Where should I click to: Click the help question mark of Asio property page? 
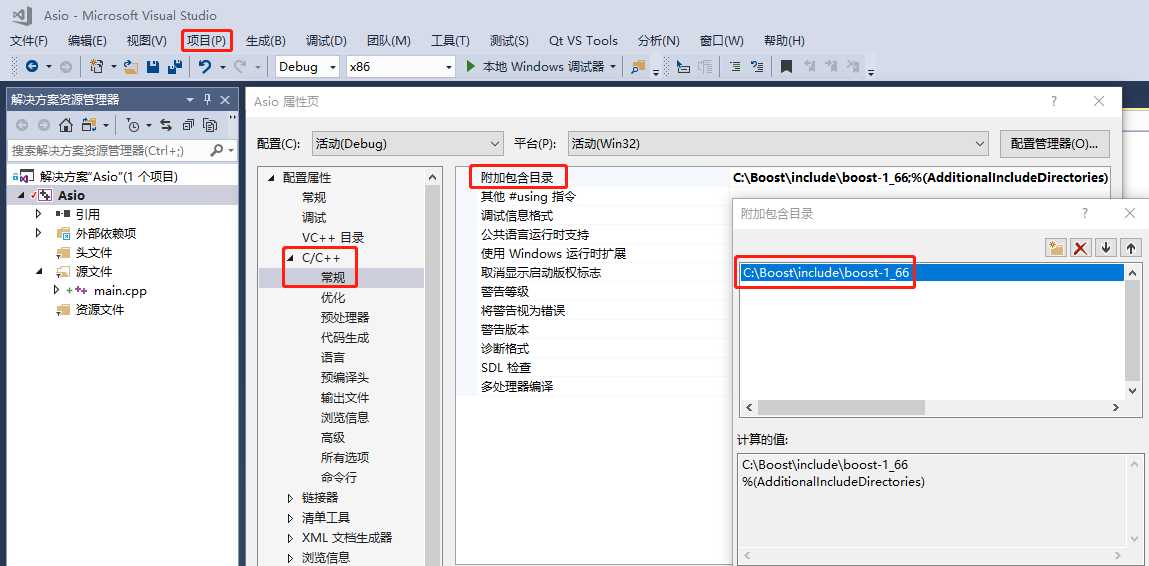point(1054,102)
